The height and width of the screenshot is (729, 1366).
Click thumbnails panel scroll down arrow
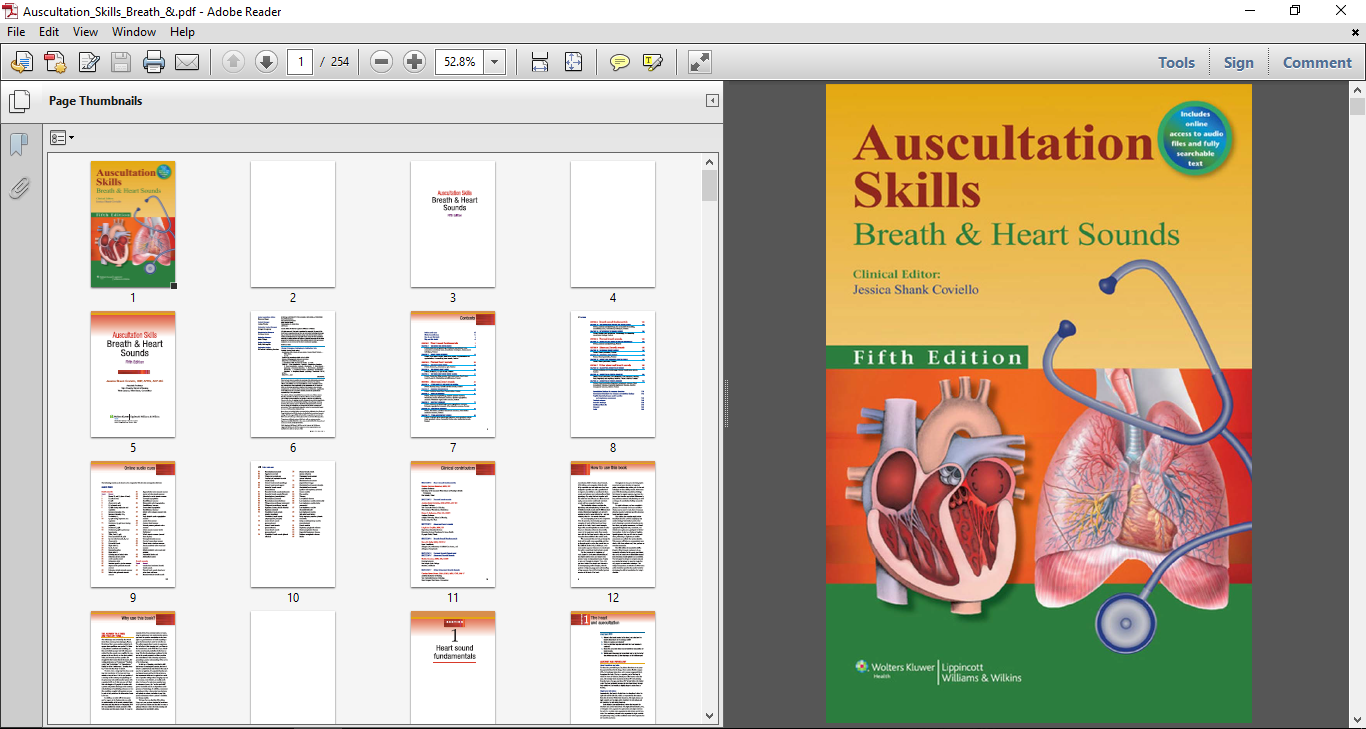710,716
